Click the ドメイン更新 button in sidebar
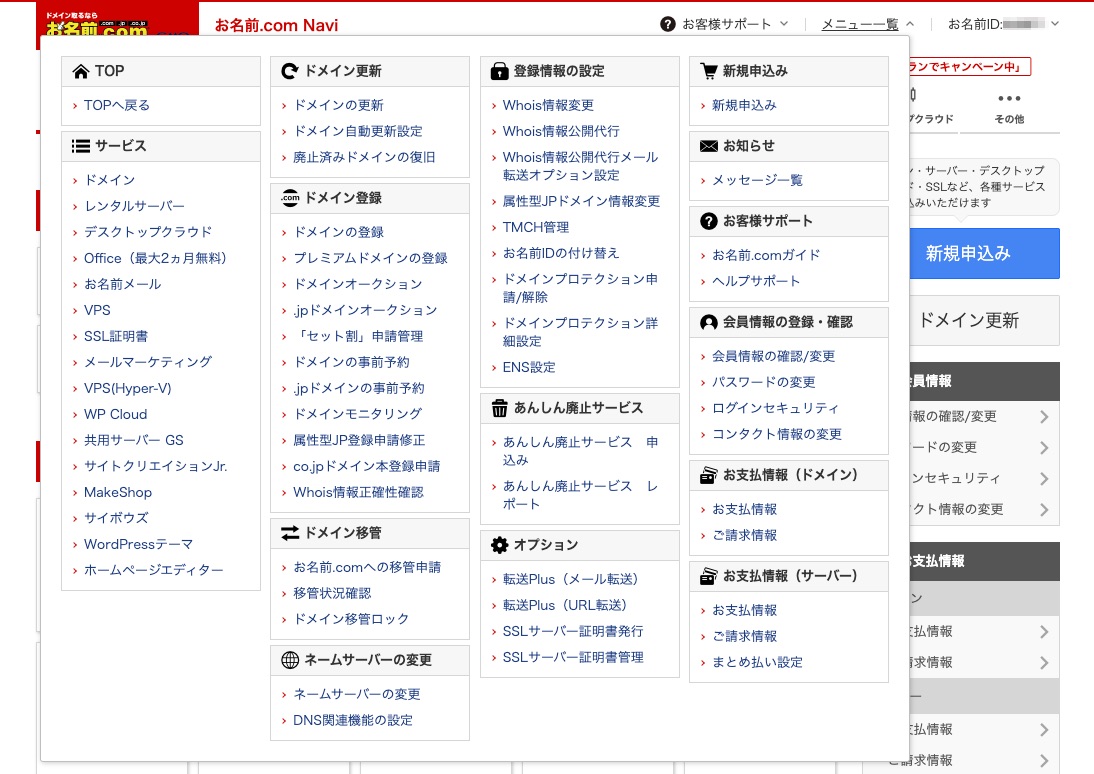Screen dimensions: 1094x774 click(984, 320)
